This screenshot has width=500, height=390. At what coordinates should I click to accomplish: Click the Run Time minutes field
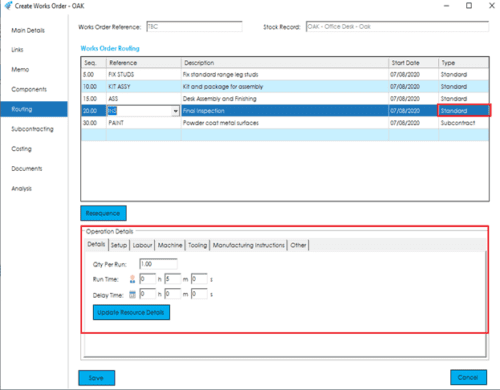(x=173, y=279)
